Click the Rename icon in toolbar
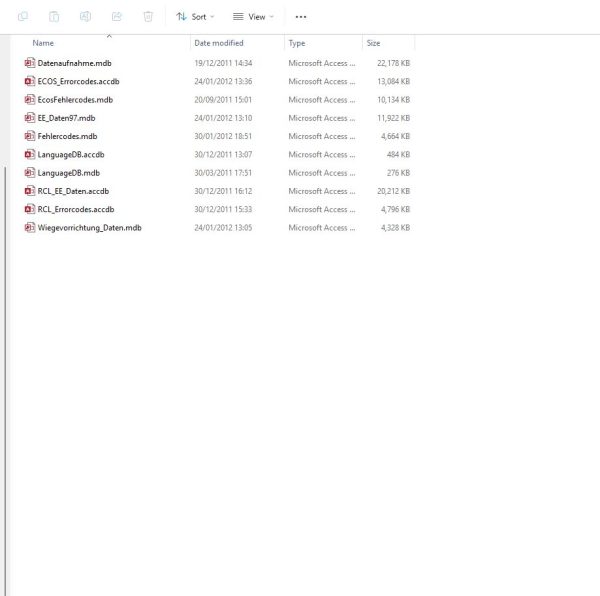The height and width of the screenshot is (596, 600). [x=85, y=16]
